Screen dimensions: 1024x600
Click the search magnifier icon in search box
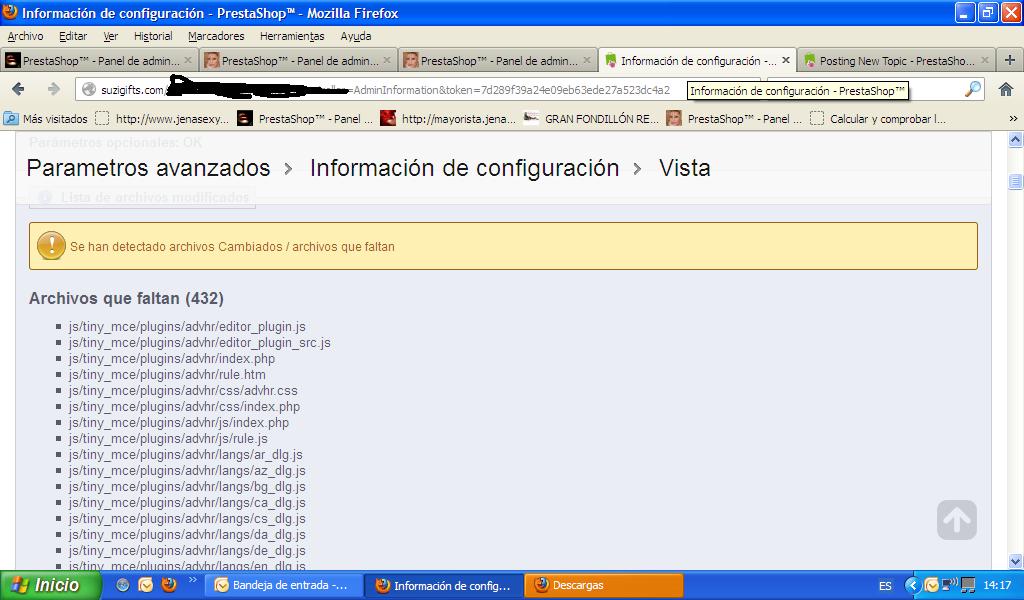pos(973,89)
